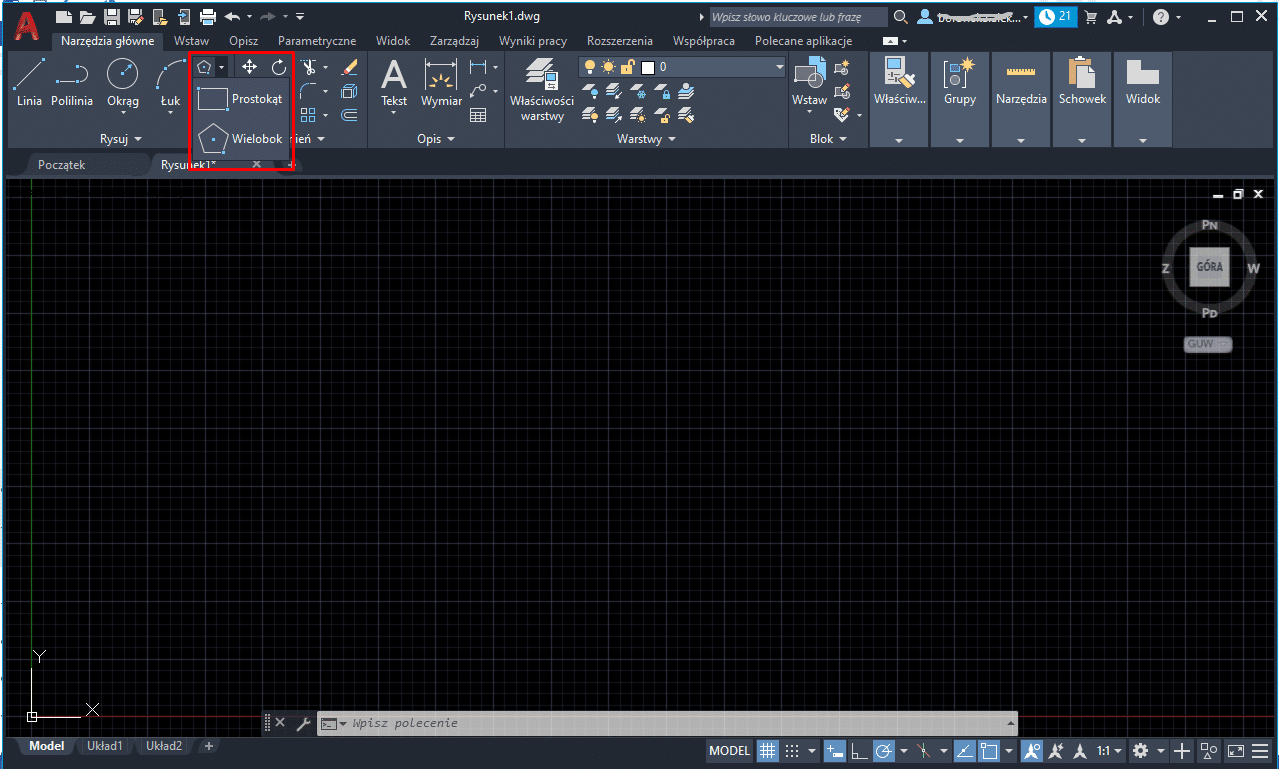This screenshot has height=769, width=1279.
Task: Switch to the Początek file tab
Action: click(61, 164)
